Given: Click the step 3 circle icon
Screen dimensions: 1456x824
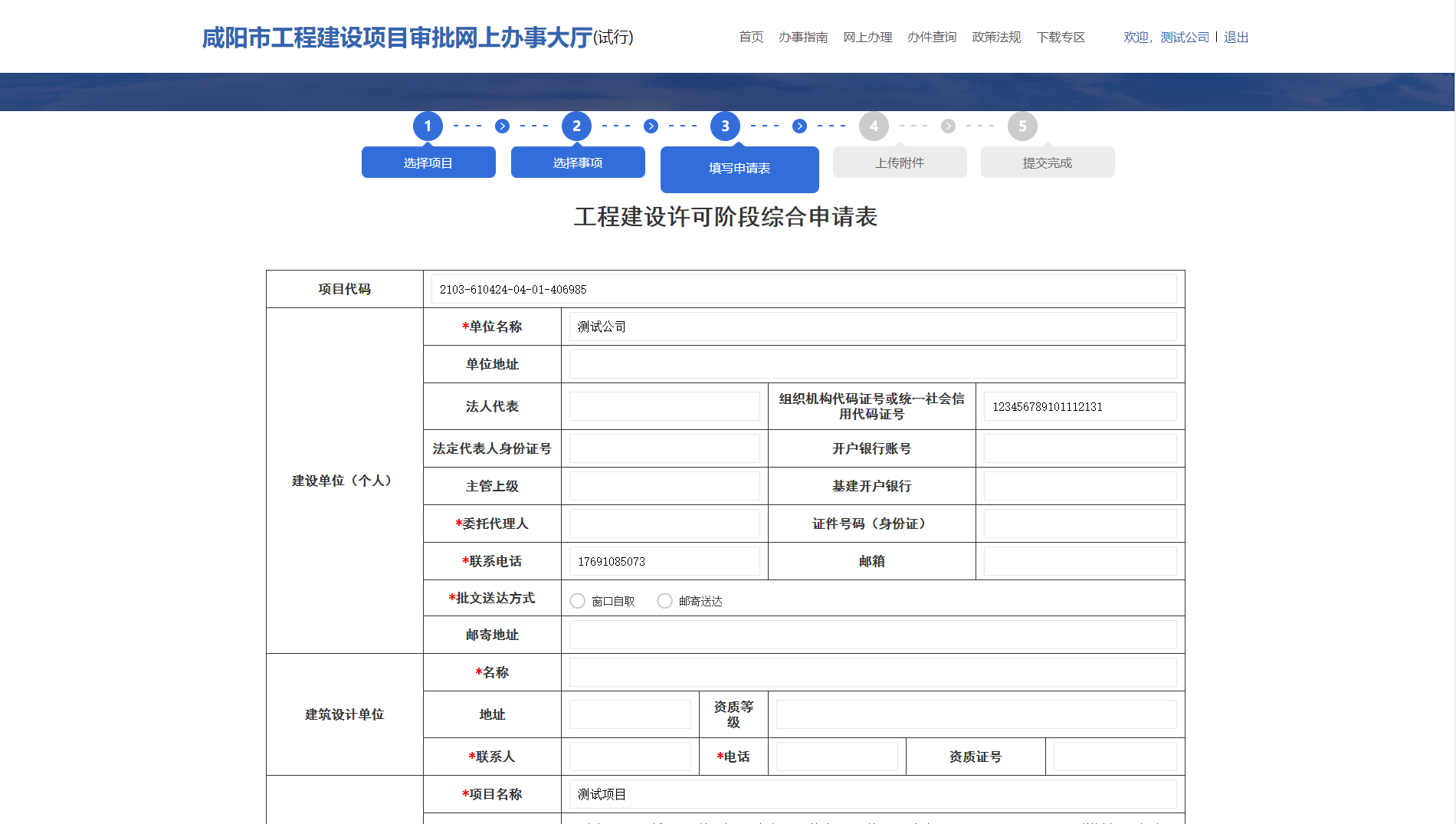Looking at the screenshot, I should [x=725, y=126].
